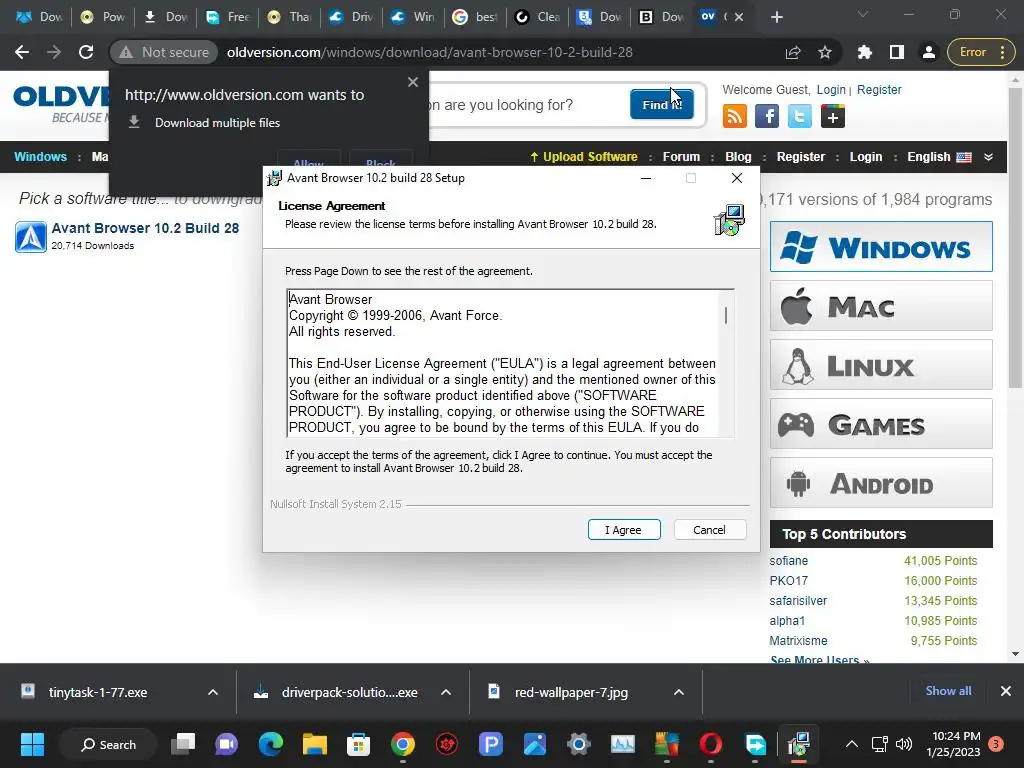Expand tinytask-1-77.exe download options
The height and width of the screenshot is (768, 1024).
click(213, 692)
